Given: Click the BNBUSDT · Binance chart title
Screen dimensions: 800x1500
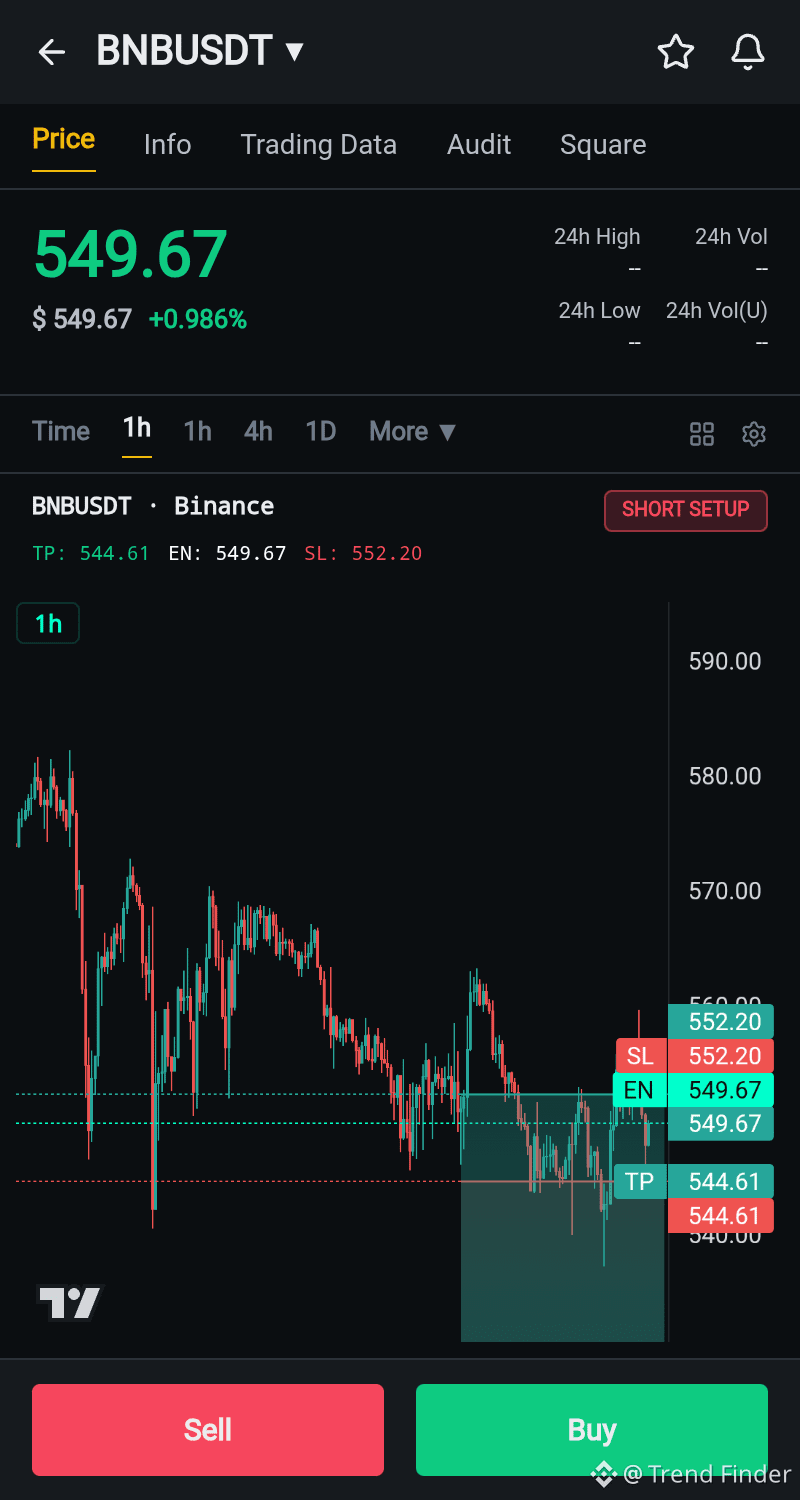Looking at the screenshot, I should coord(153,506).
